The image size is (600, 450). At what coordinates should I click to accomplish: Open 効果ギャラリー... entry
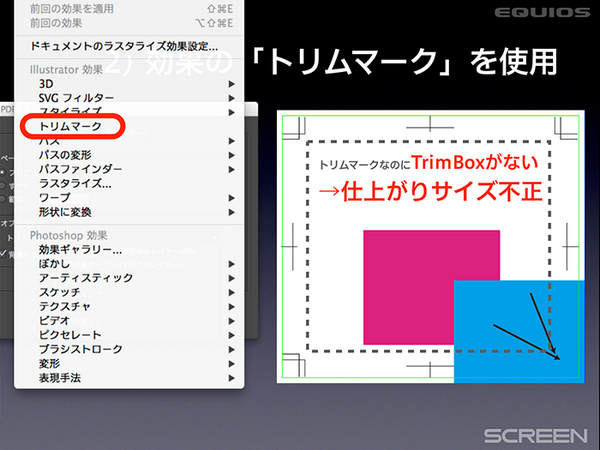[x=129, y=250]
